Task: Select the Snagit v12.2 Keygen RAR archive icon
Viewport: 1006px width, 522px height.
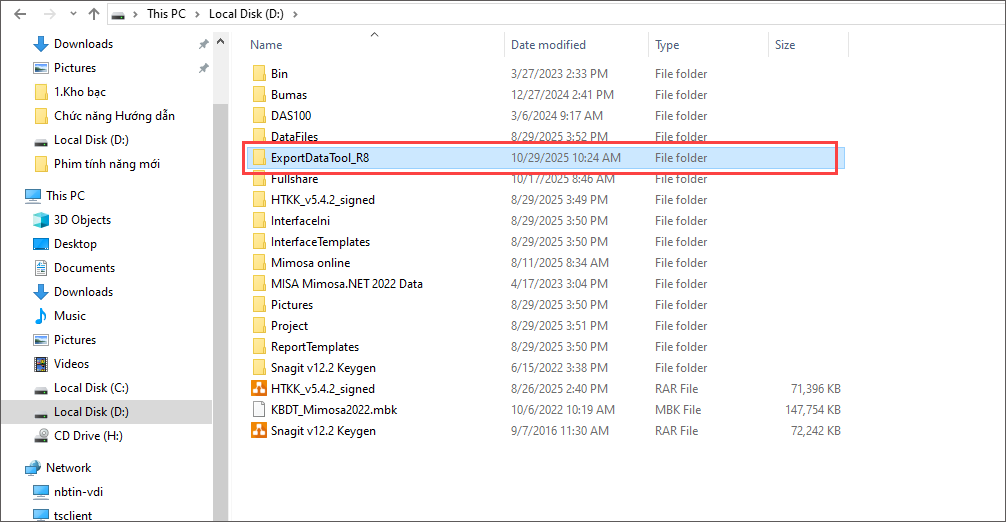Action: click(258, 431)
